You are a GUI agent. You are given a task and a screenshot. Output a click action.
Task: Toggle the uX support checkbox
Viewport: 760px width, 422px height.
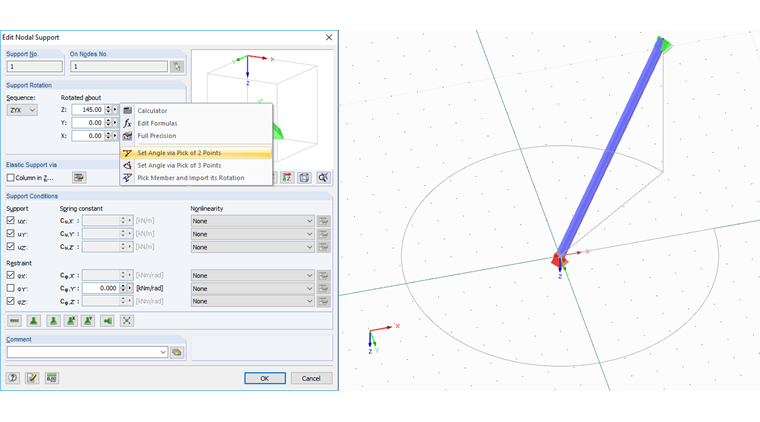click(x=10, y=220)
